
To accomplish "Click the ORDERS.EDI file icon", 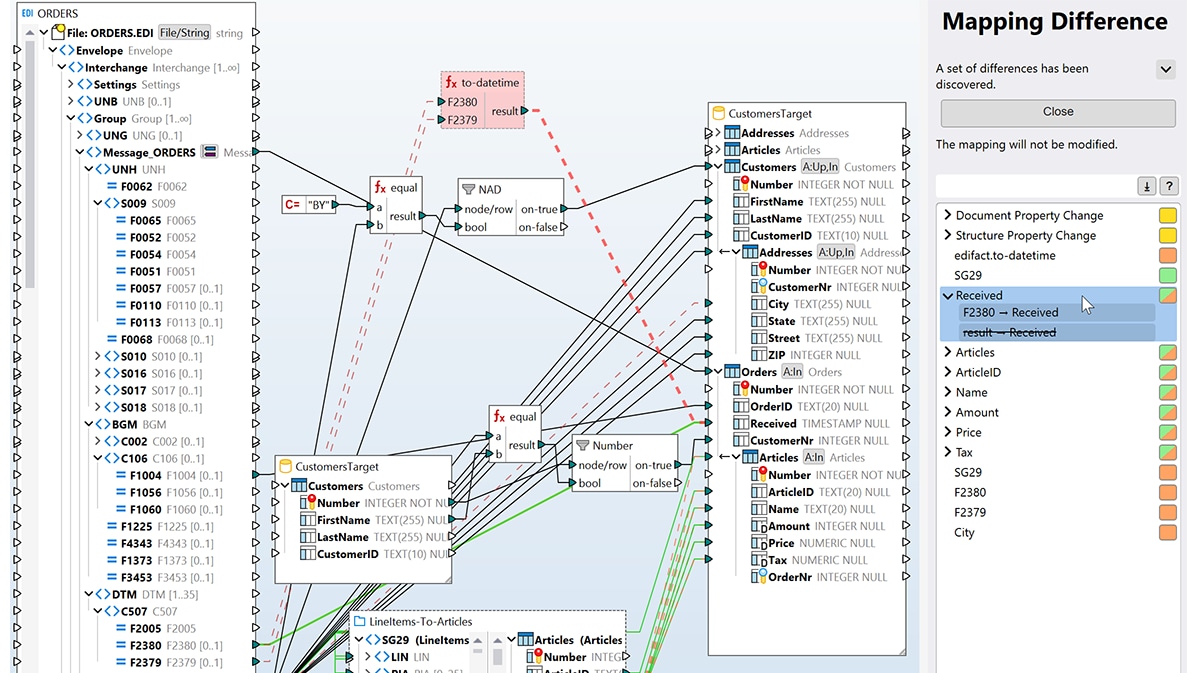I will coord(58,32).
